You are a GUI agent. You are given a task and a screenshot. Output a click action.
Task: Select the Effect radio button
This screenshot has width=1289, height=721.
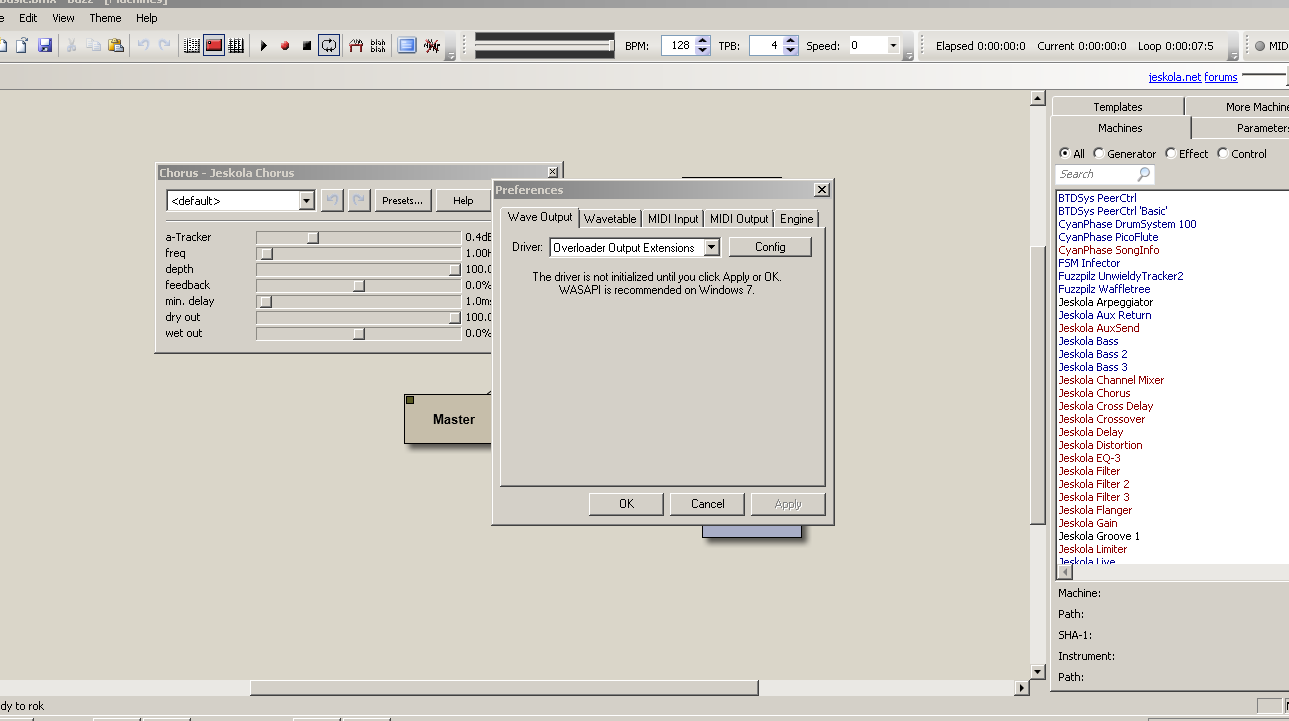coord(1171,154)
